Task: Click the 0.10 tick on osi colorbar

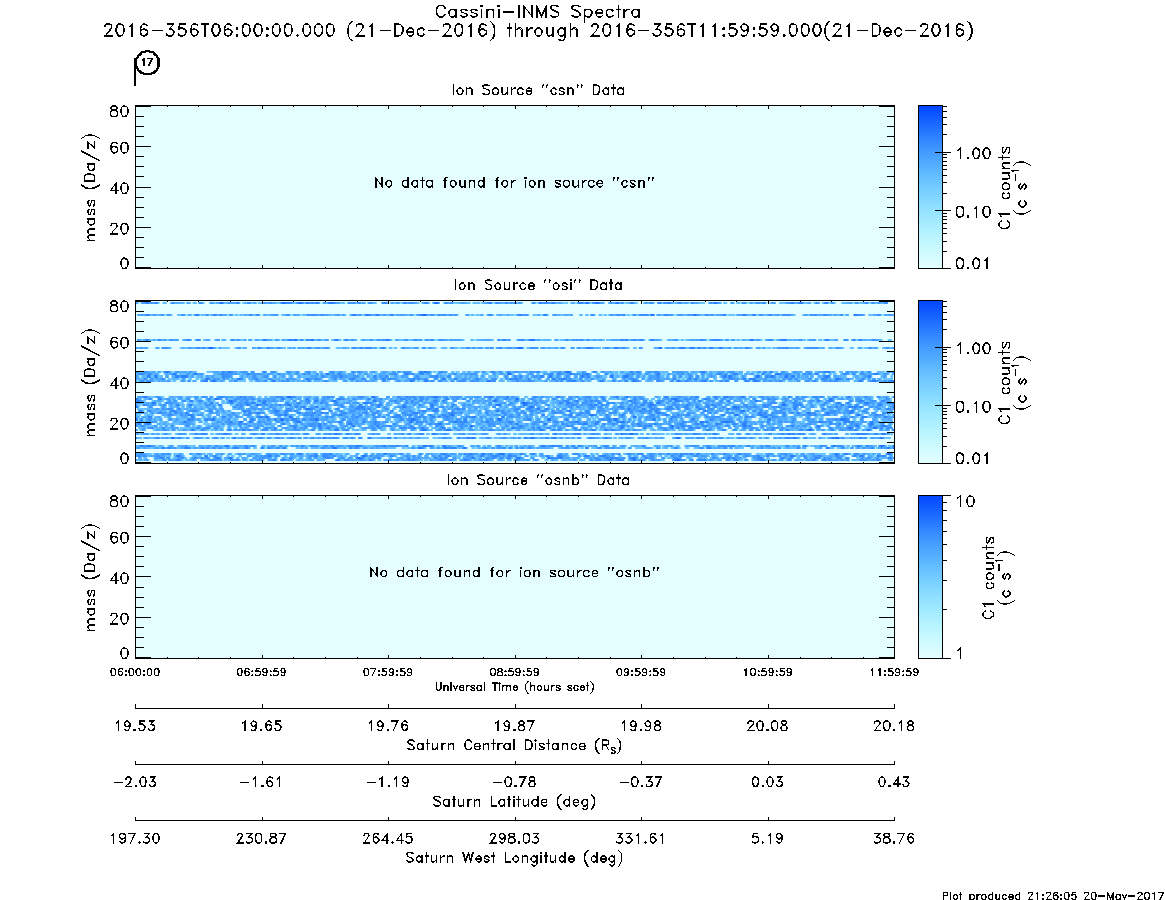Action: pyautogui.click(x=973, y=407)
